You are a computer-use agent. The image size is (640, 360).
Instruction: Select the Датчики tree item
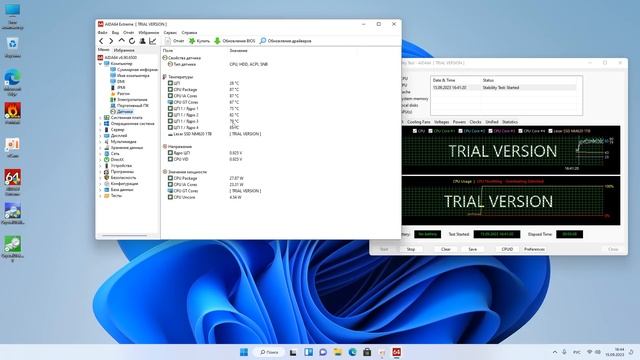(122, 111)
